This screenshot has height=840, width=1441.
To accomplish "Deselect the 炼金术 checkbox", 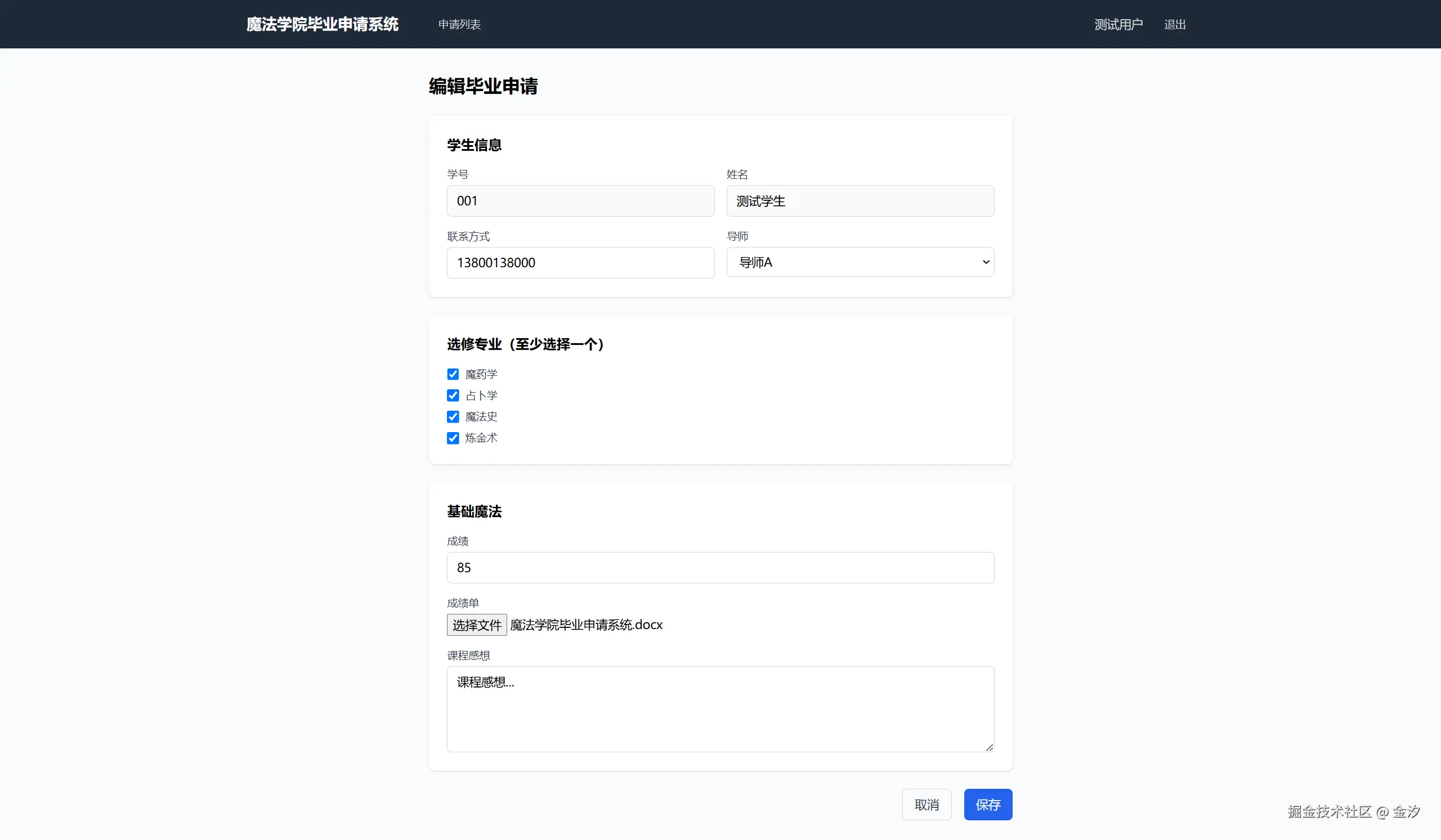I will pos(453,438).
